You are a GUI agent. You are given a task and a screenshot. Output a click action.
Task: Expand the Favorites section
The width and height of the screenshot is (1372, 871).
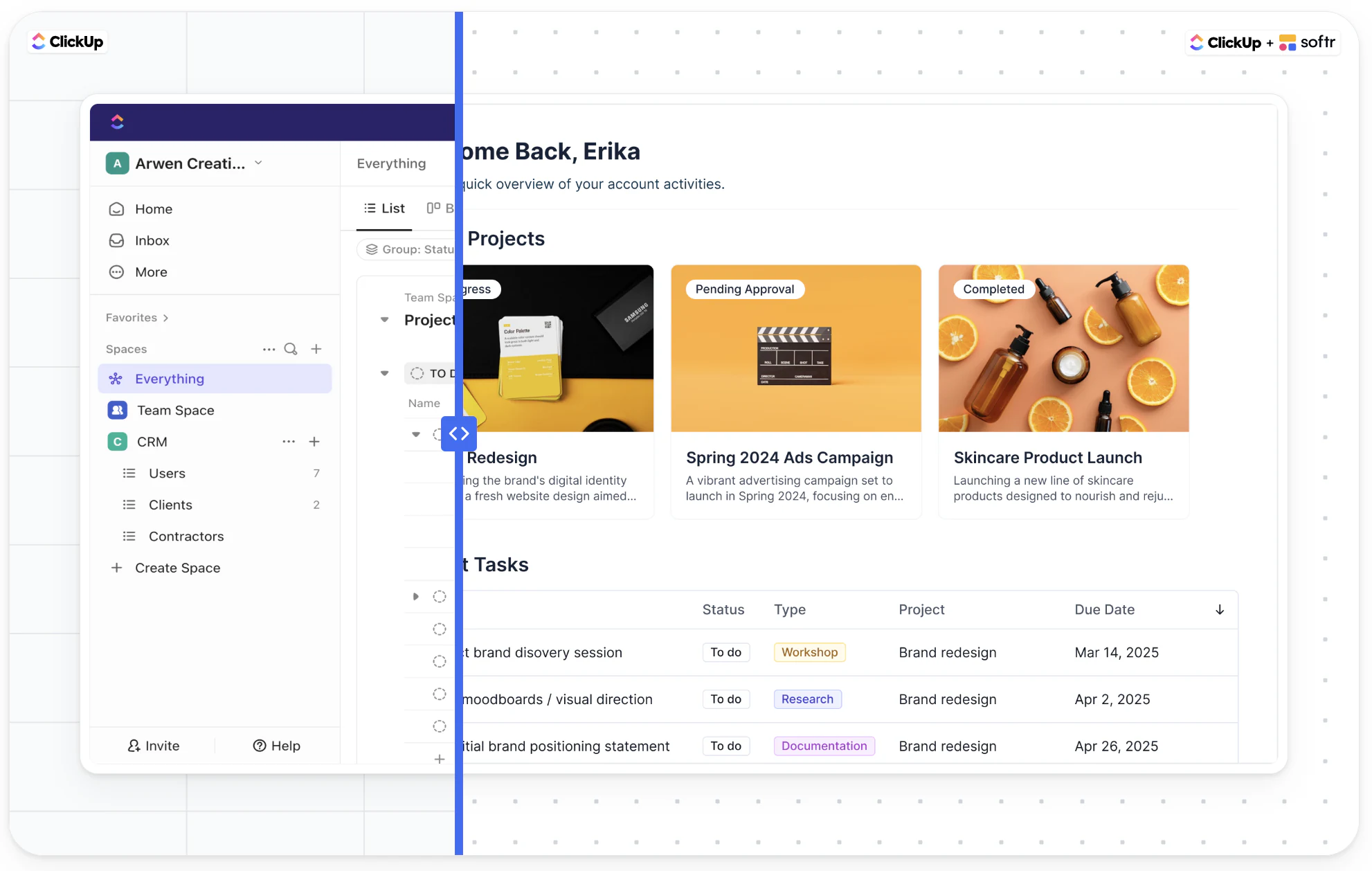coord(137,318)
